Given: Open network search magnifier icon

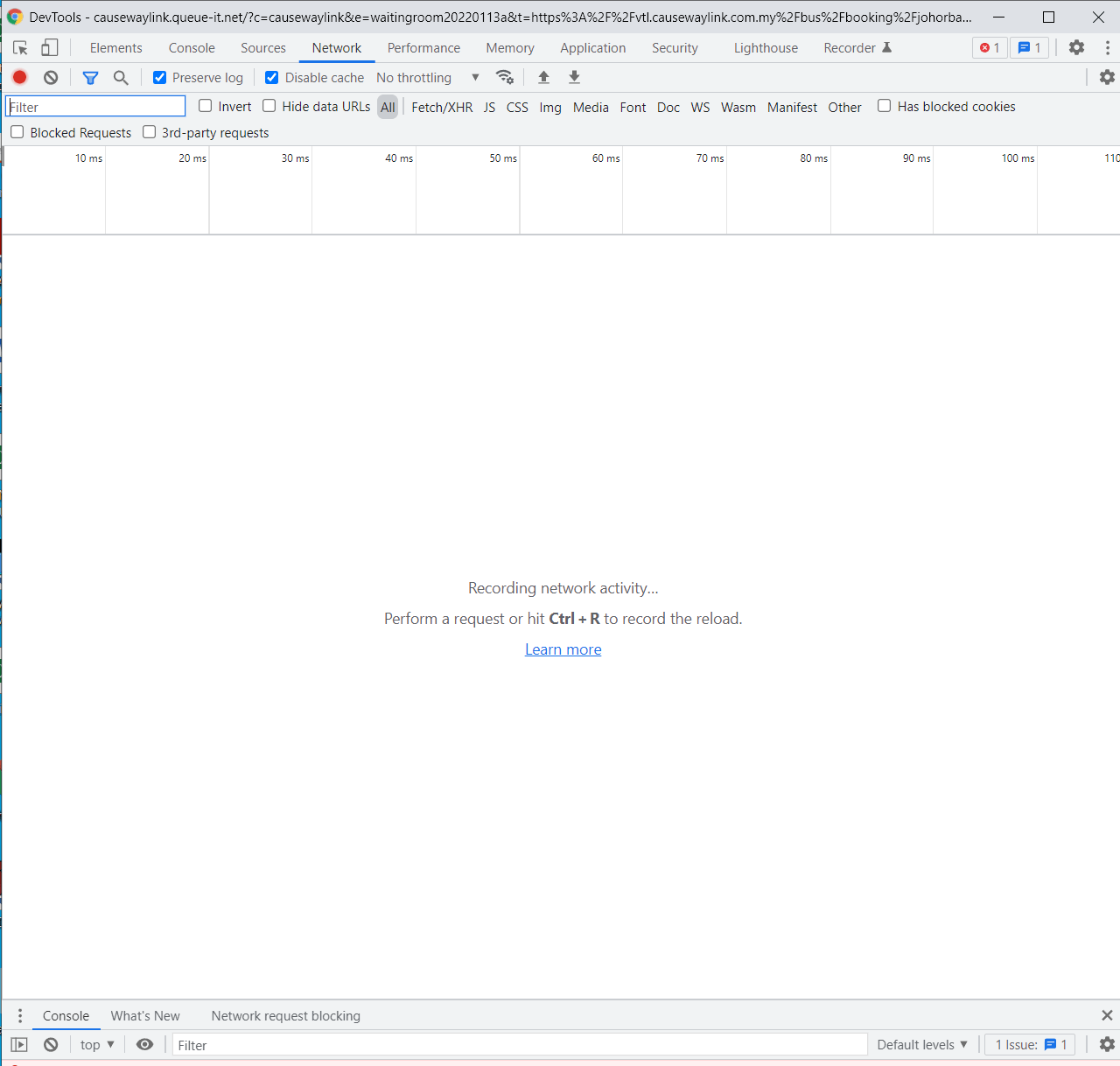Looking at the screenshot, I should click(121, 78).
